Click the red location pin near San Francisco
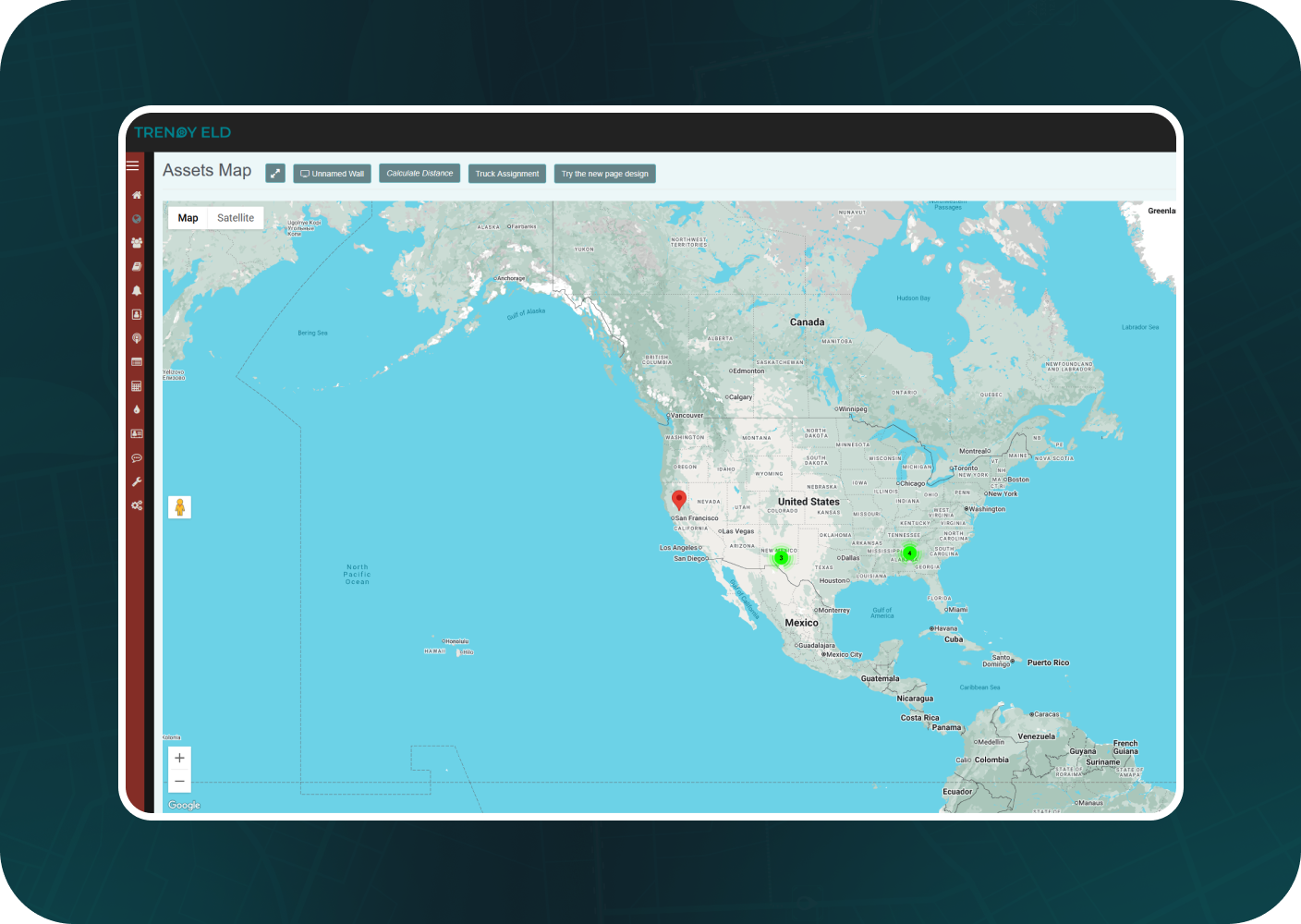 click(679, 499)
